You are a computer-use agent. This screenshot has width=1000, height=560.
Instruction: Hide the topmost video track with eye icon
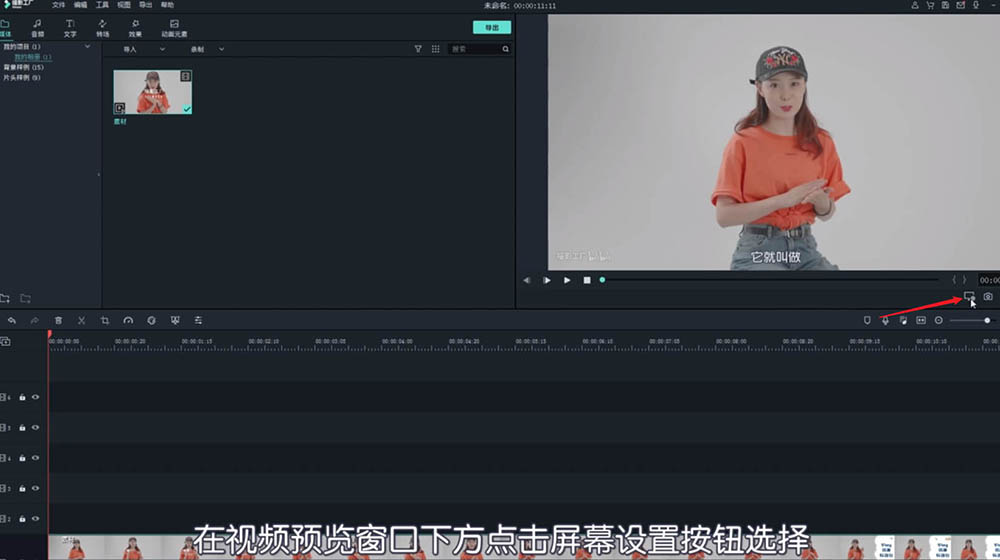pyautogui.click(x=35, y=397)
